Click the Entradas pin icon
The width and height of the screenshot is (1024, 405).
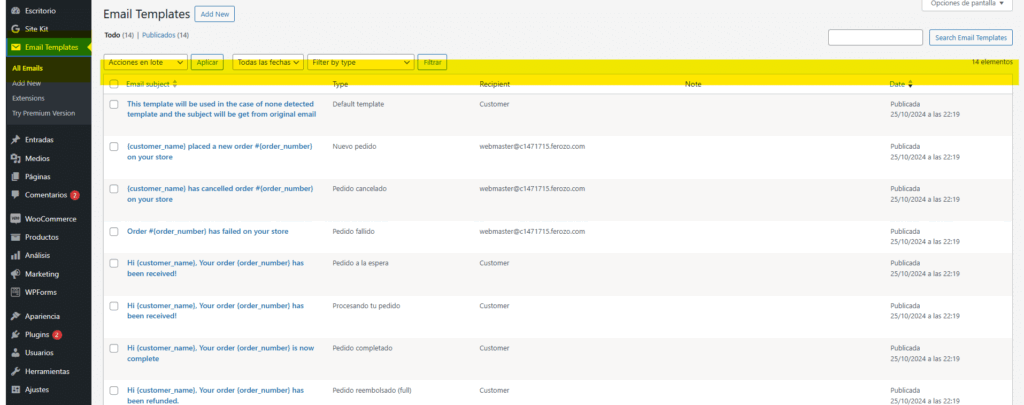point(16,140)
